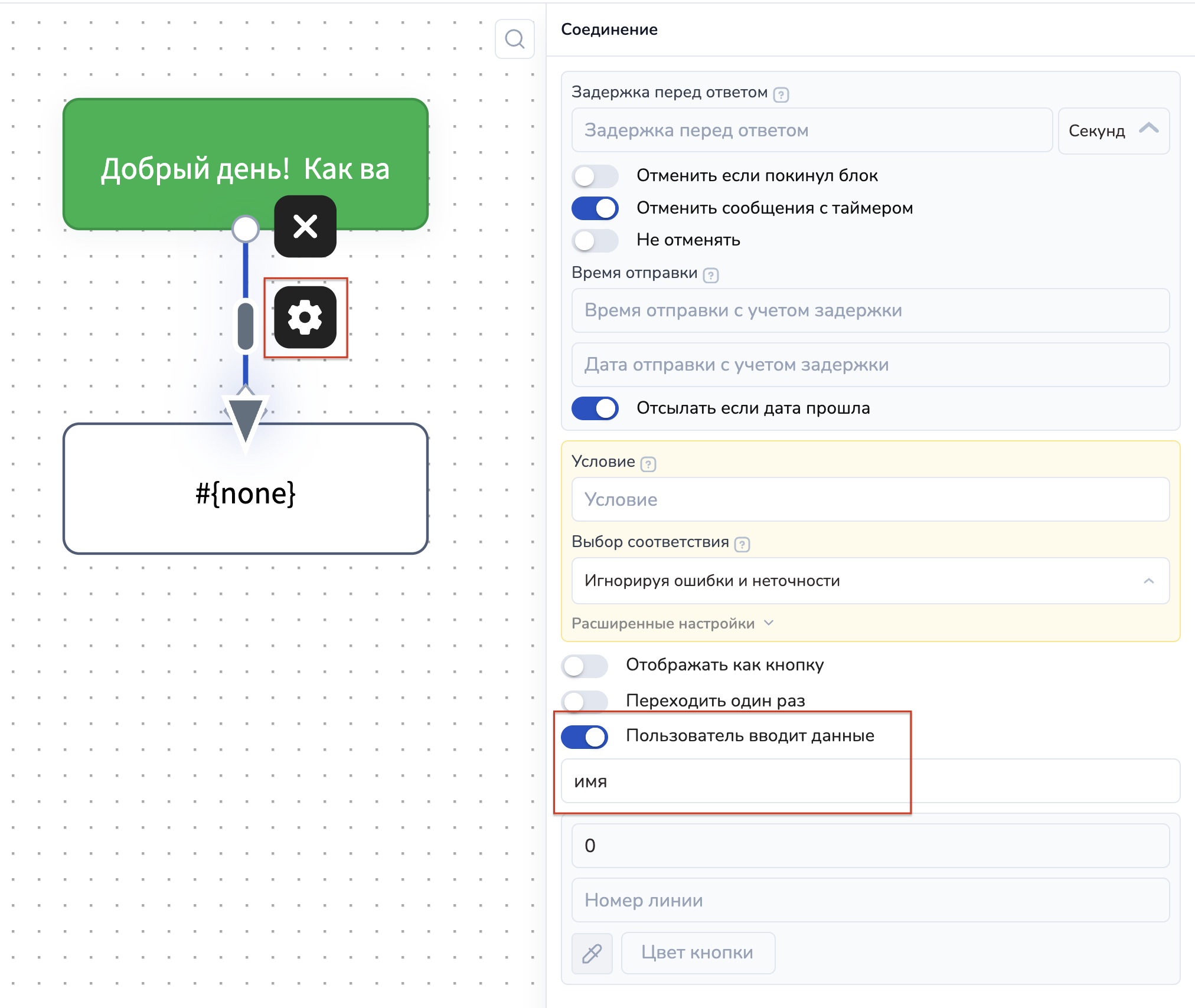1195x1008 pixels.
Task: Click help icon next to Задержка перед ответом
Action: point(781,94)
